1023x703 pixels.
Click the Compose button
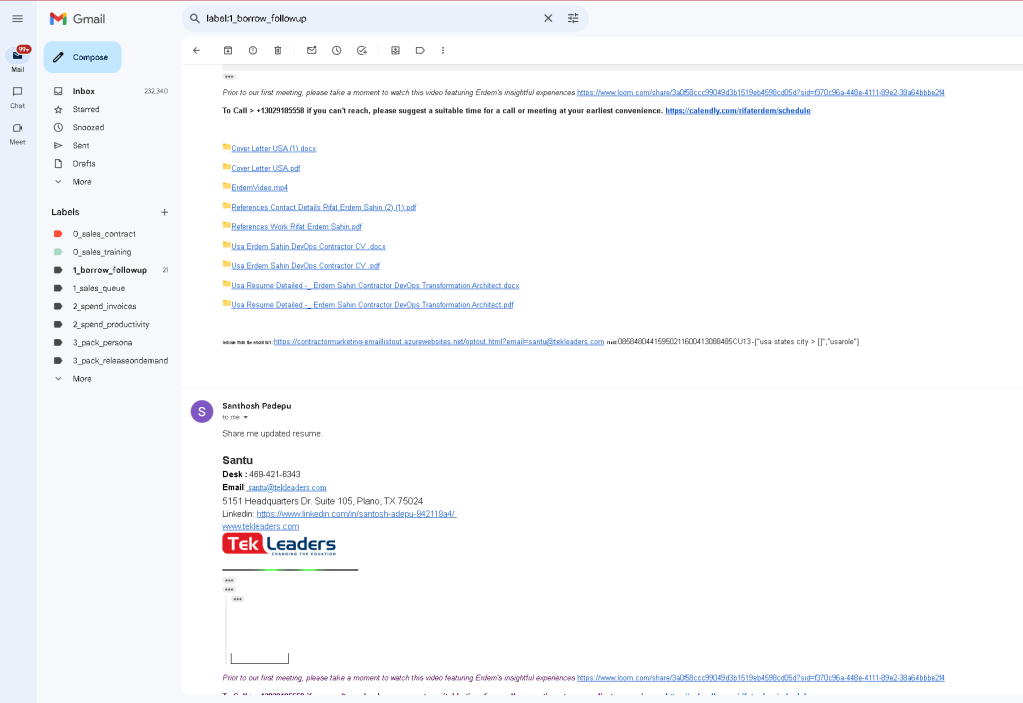tap(83, 57)
